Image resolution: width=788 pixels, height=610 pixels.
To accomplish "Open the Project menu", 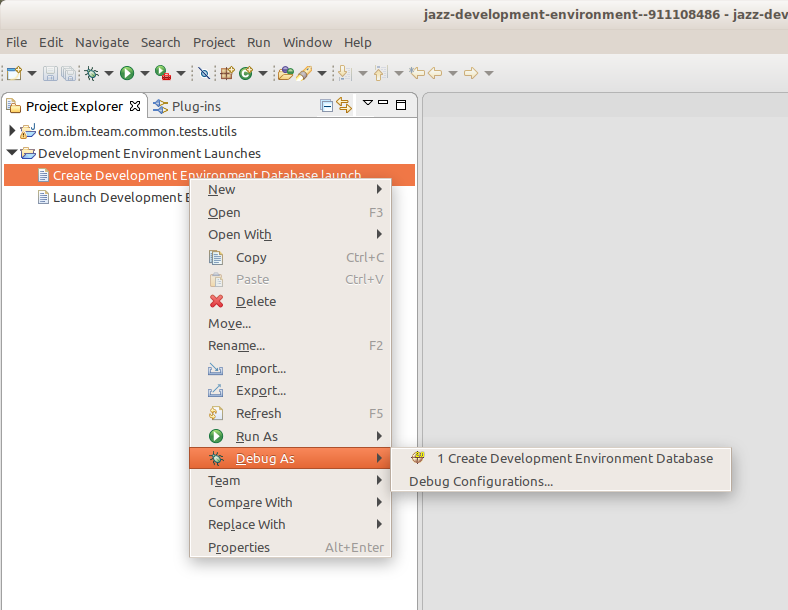I will (x=214, y=43).
